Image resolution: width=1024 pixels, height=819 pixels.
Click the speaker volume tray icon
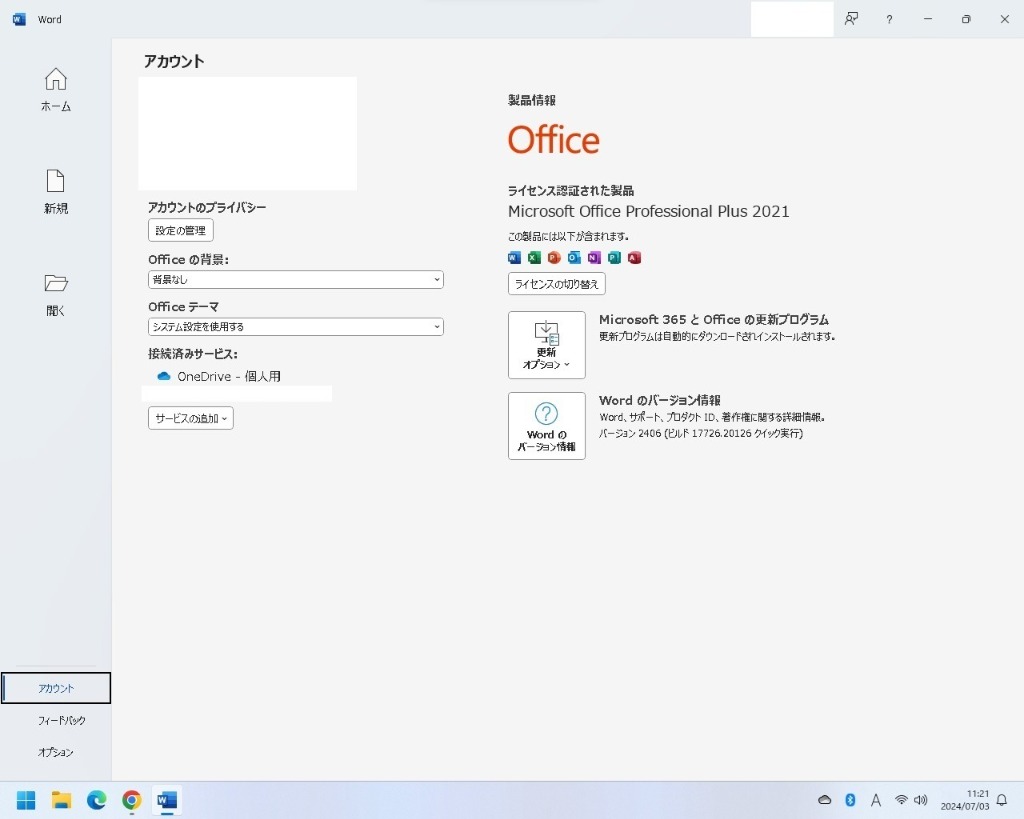(921, 800)
